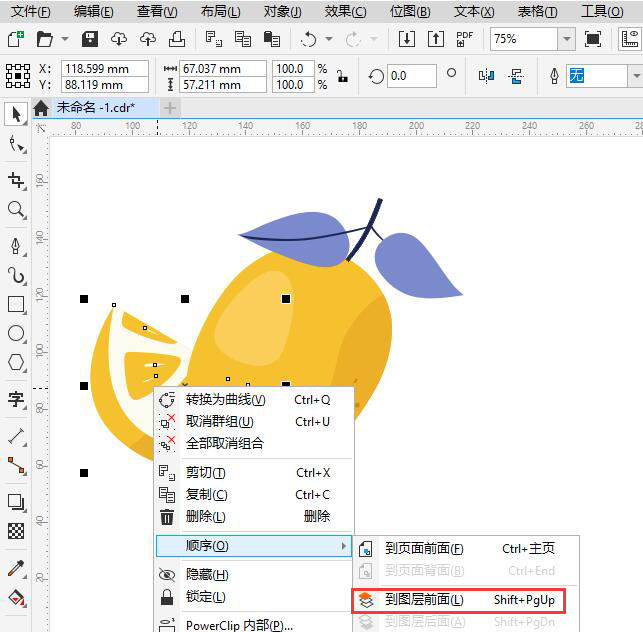Open the 布局(L) menu
The width and height of the screenshot is (643, 632).
(221, 11)
